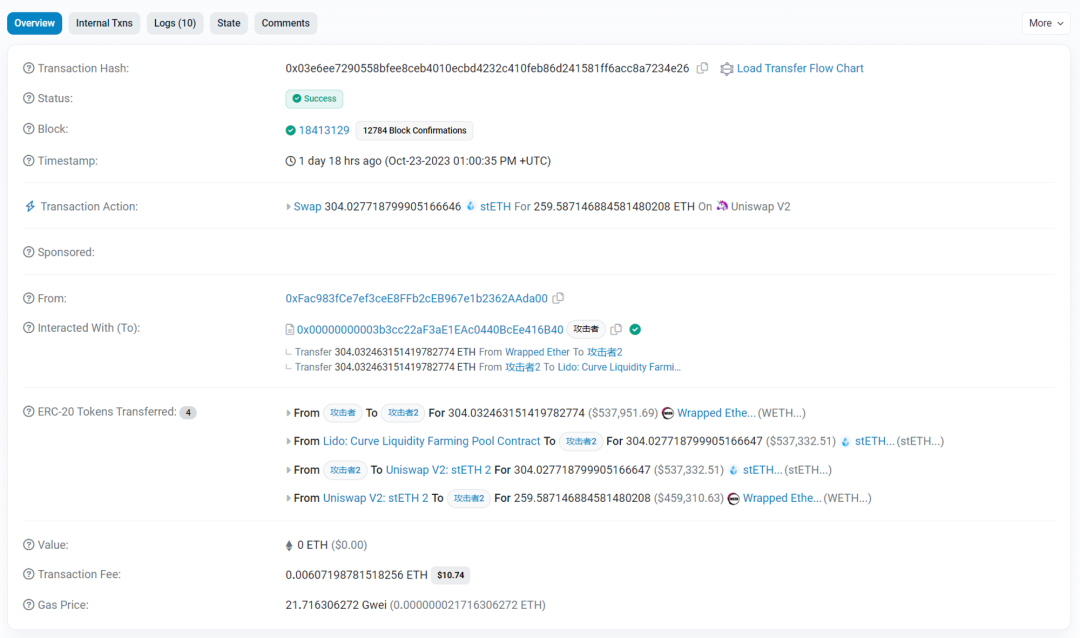This screenshot has width=1080, height=638.
Task: Open the Comments tab
Action: tap(286, 23)
